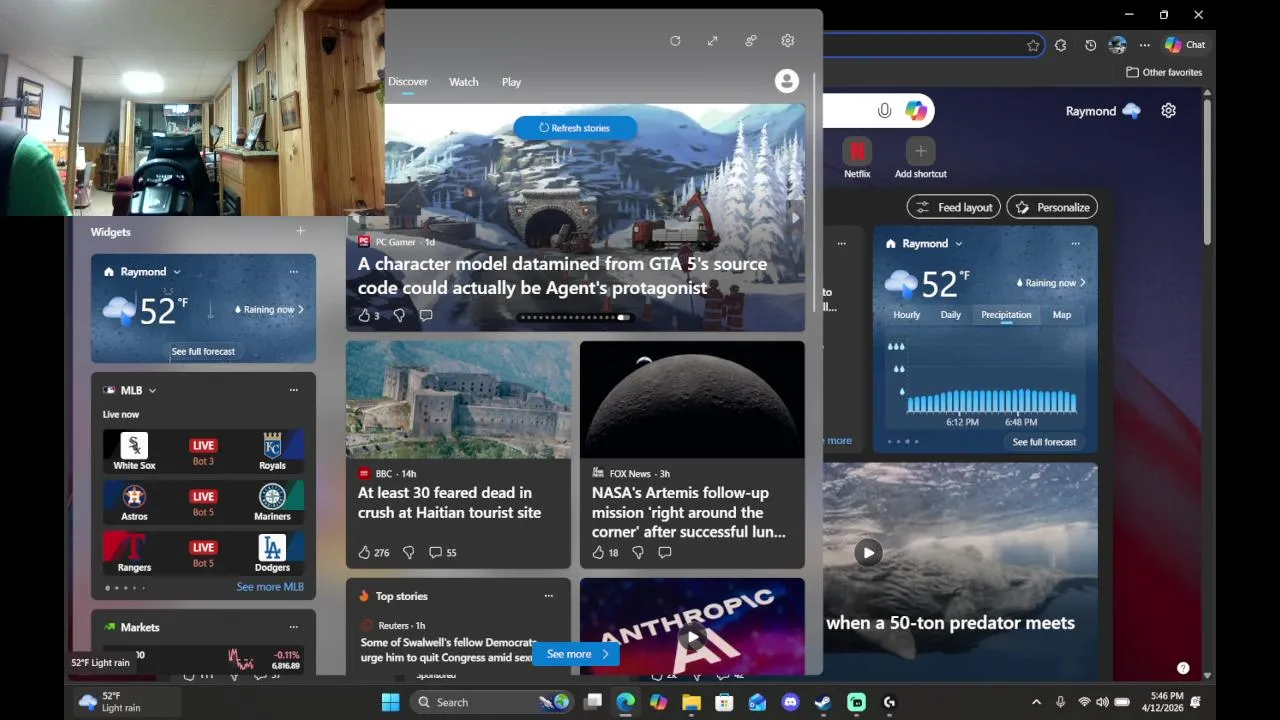Open Edge profile avatar in toolbar
This screenshot has width=1280, height=720.
(1118, 45)
